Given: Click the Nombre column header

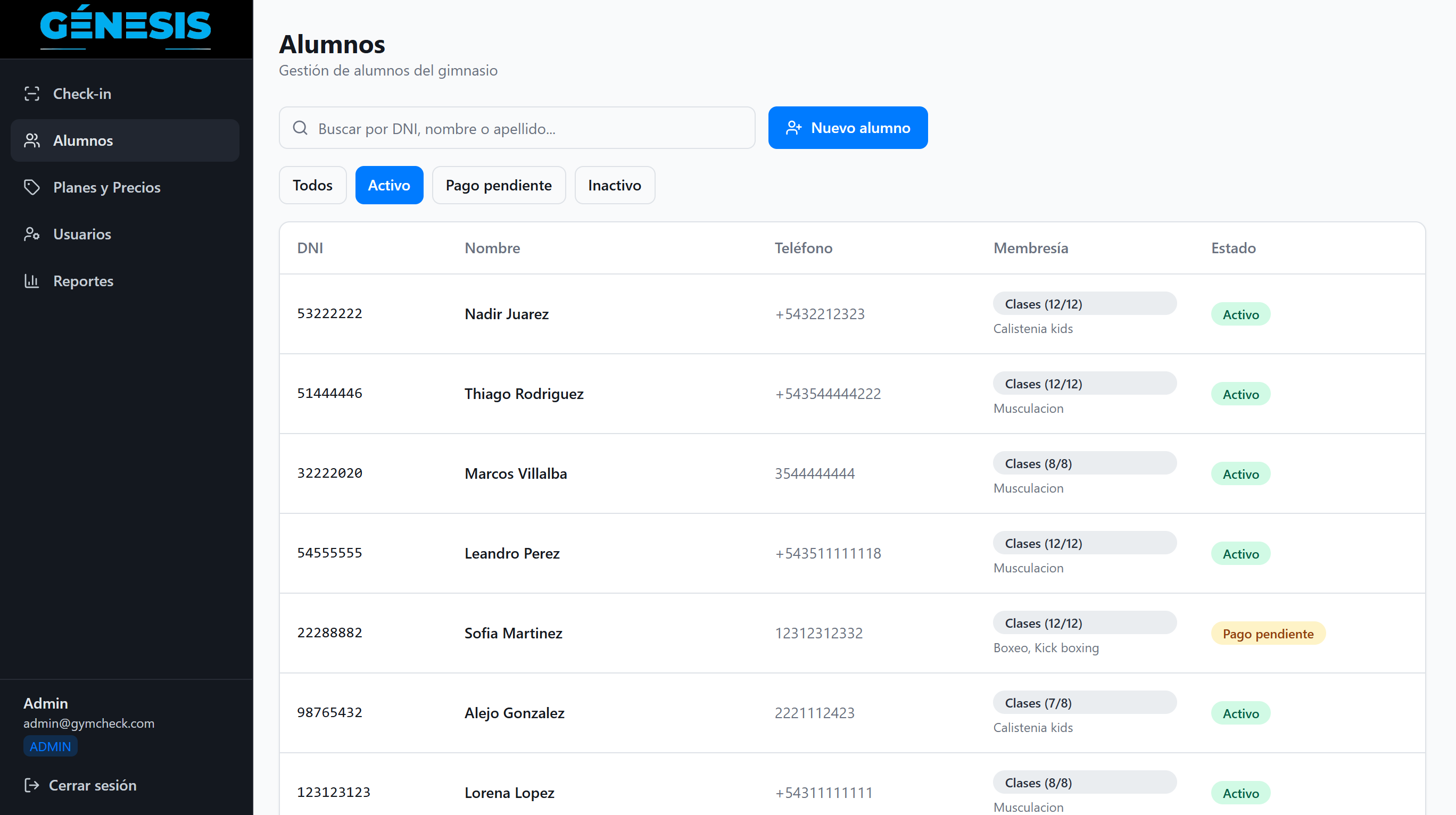Looking at the screenshot, I should pyautogui.click(x=492, y=248).
